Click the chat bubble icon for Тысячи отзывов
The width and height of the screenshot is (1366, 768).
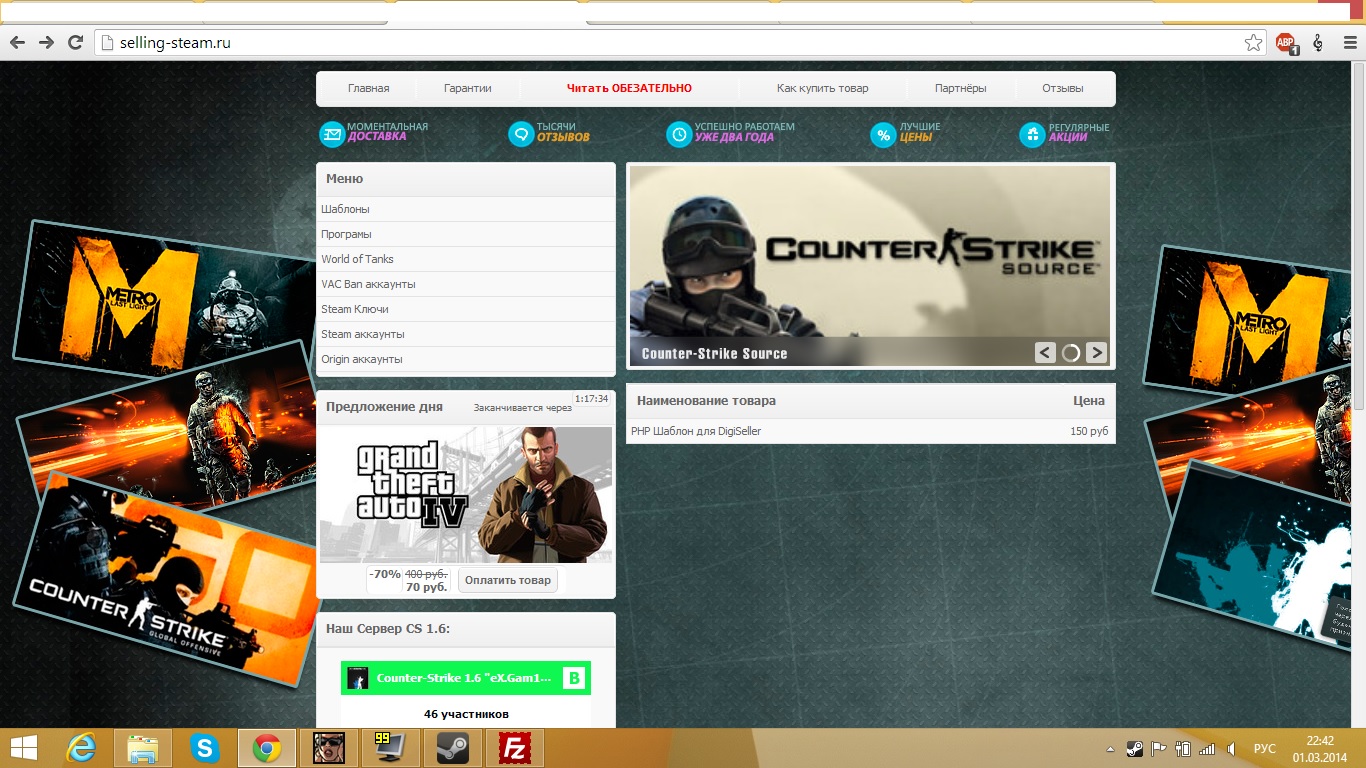point(521,134)
